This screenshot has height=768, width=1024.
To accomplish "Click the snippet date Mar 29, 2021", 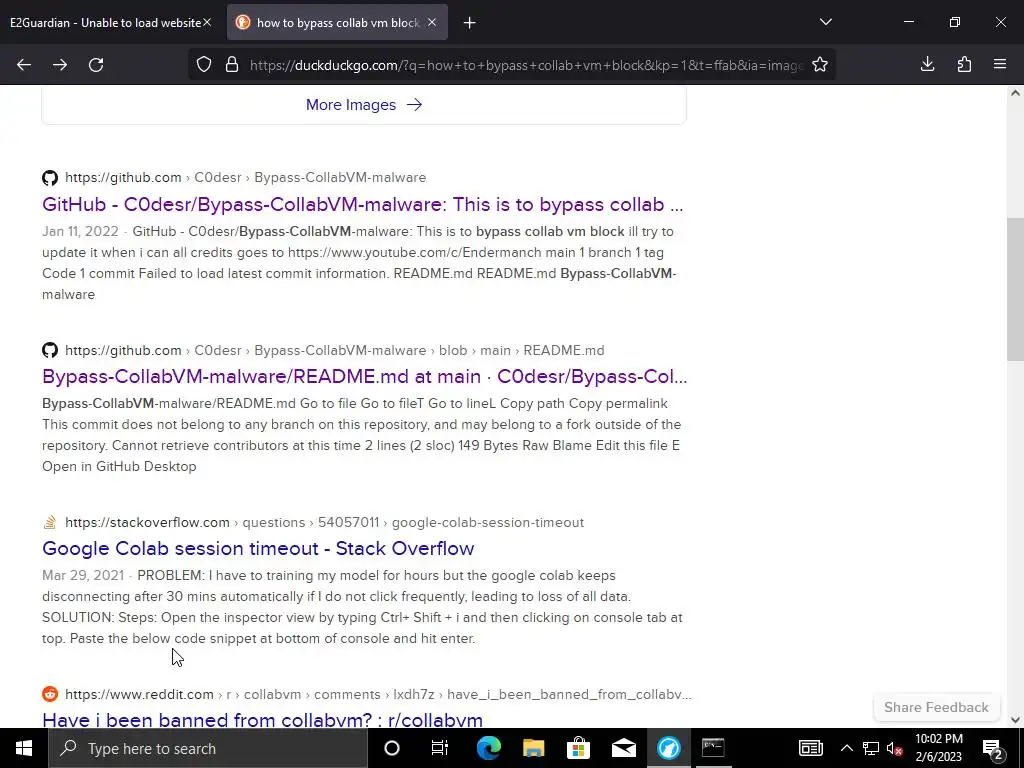I will pyautogui.click(x=83, y=576).
